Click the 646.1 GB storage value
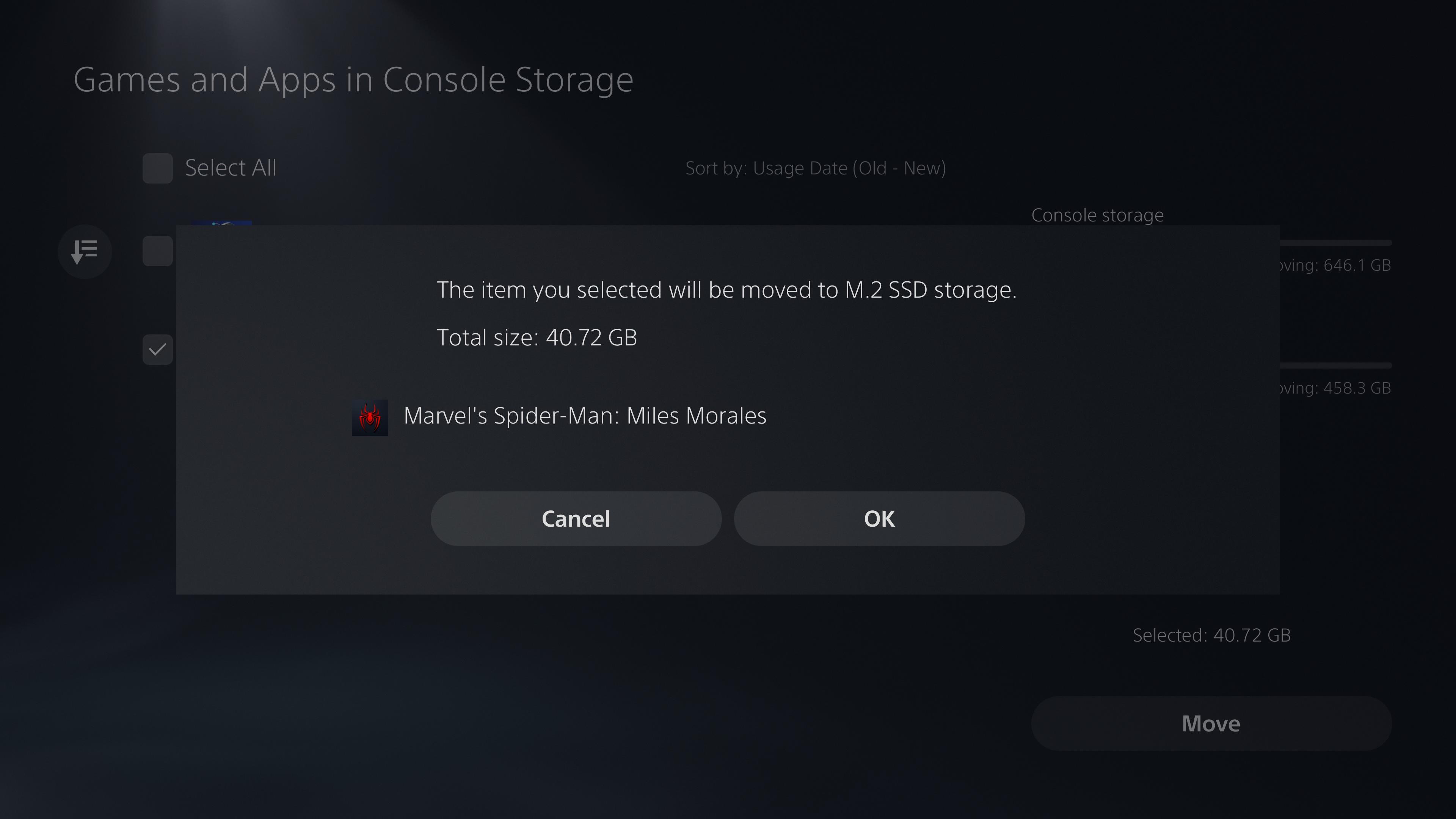 click(1357, 265)
